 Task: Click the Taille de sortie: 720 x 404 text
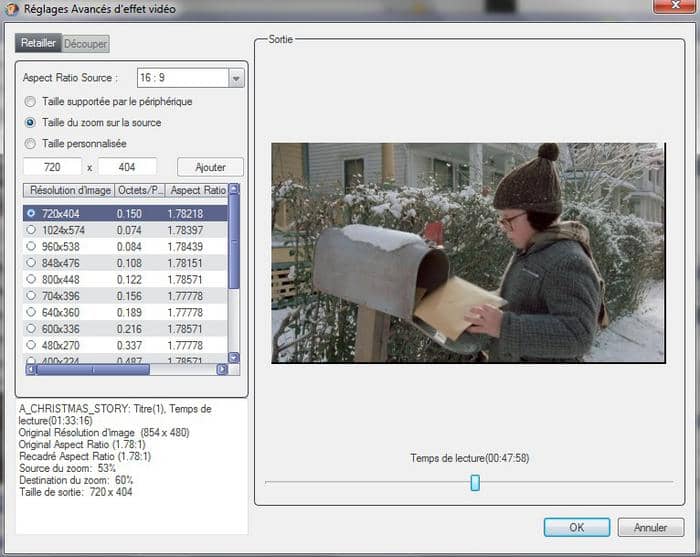coord(75,492)
